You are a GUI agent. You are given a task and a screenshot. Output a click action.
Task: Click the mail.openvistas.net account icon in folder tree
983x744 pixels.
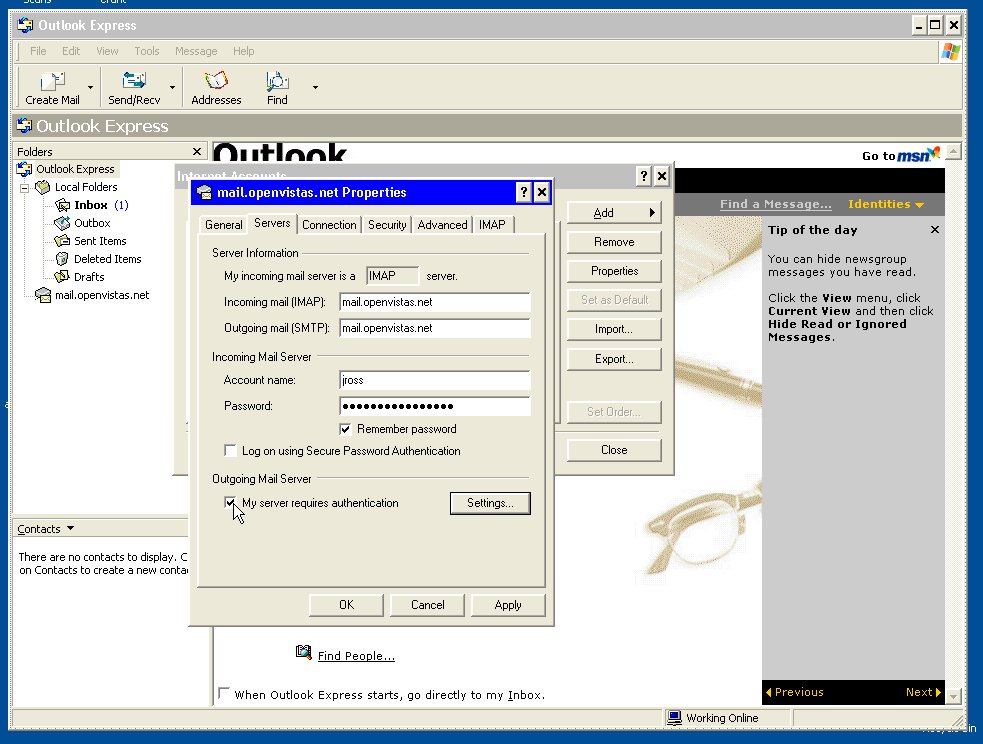(43, 295)
